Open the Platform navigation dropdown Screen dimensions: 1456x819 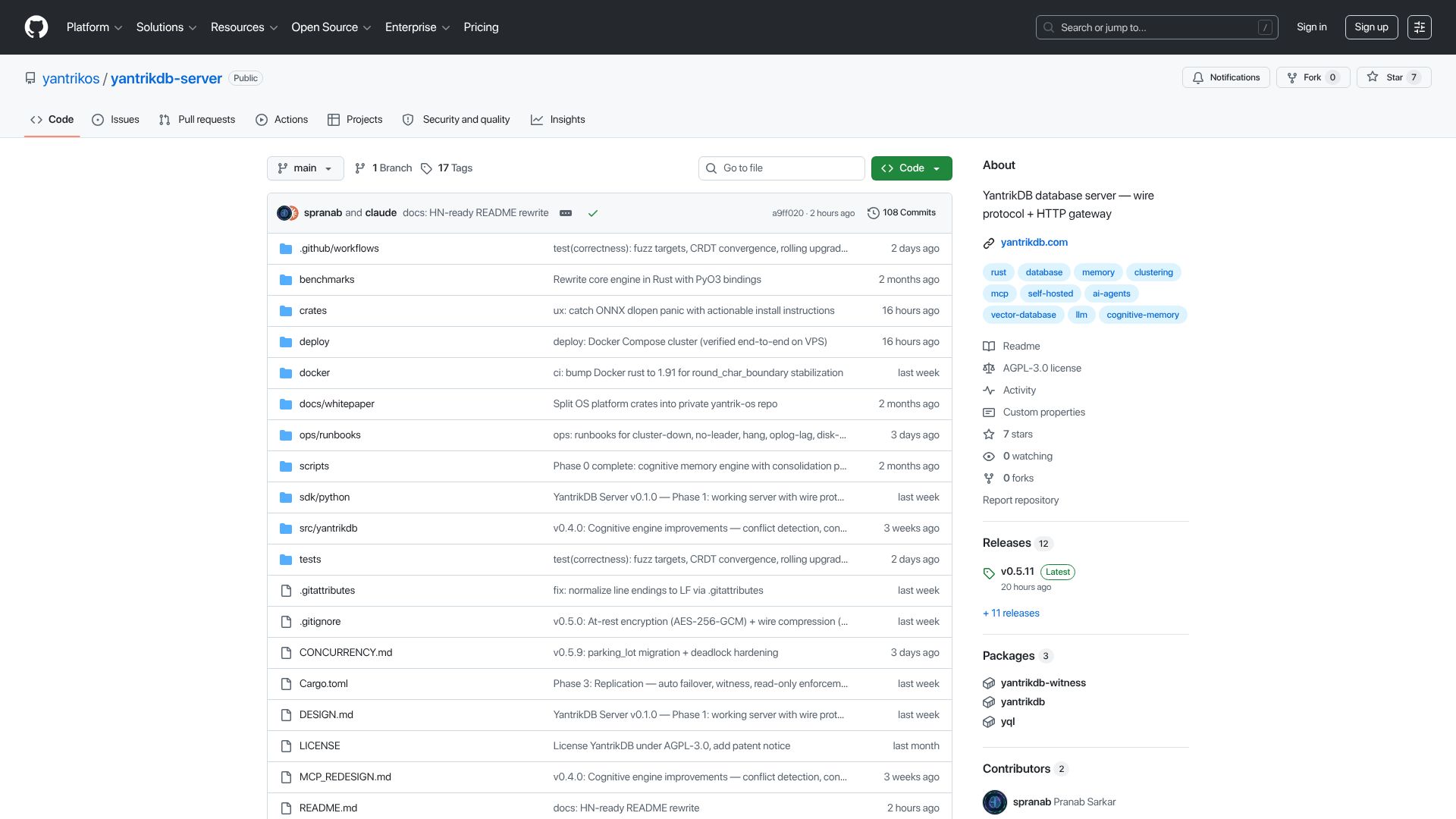pos(94,27)
